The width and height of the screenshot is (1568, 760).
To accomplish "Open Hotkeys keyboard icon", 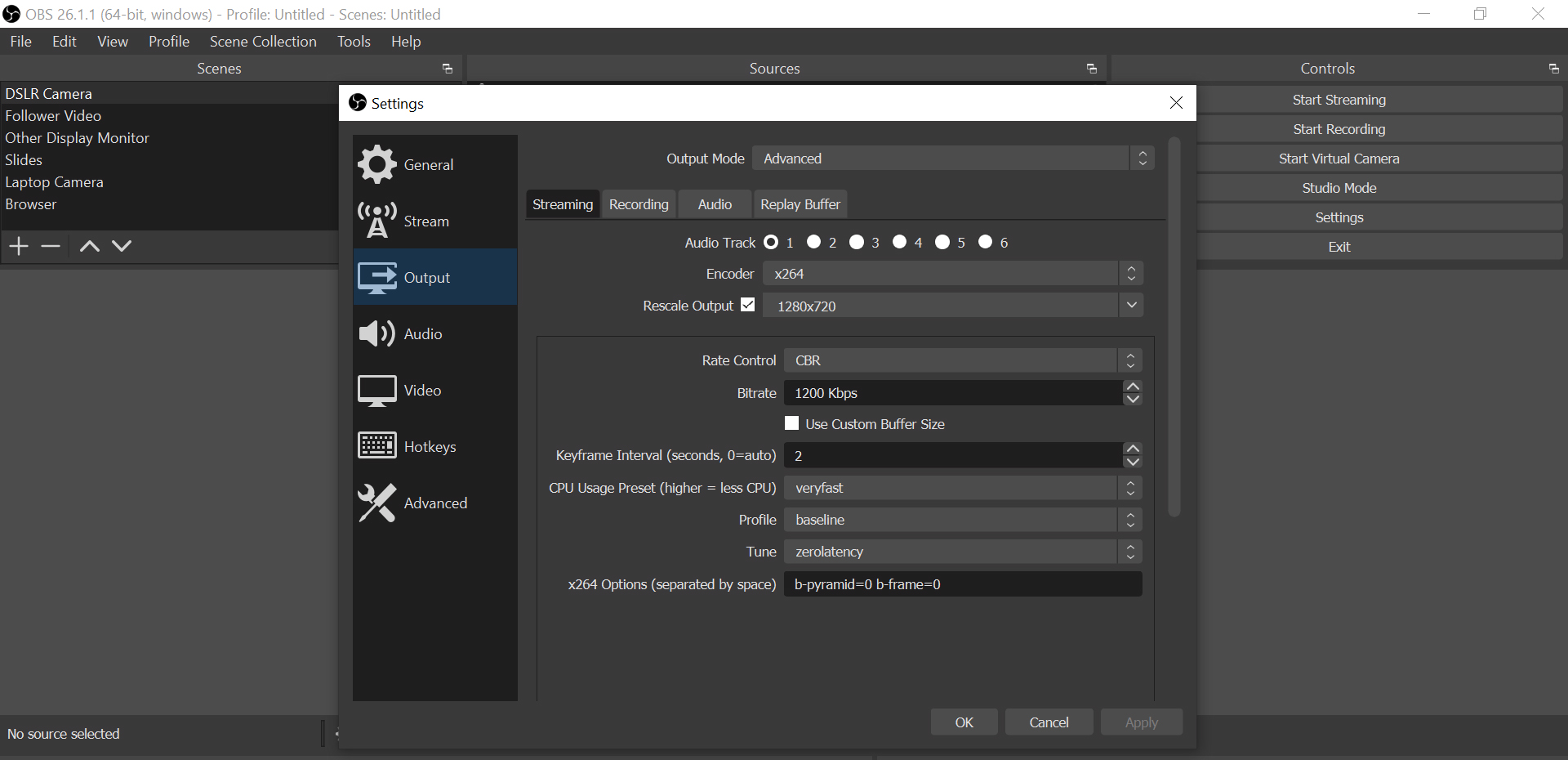I will [x=376, y=446].
